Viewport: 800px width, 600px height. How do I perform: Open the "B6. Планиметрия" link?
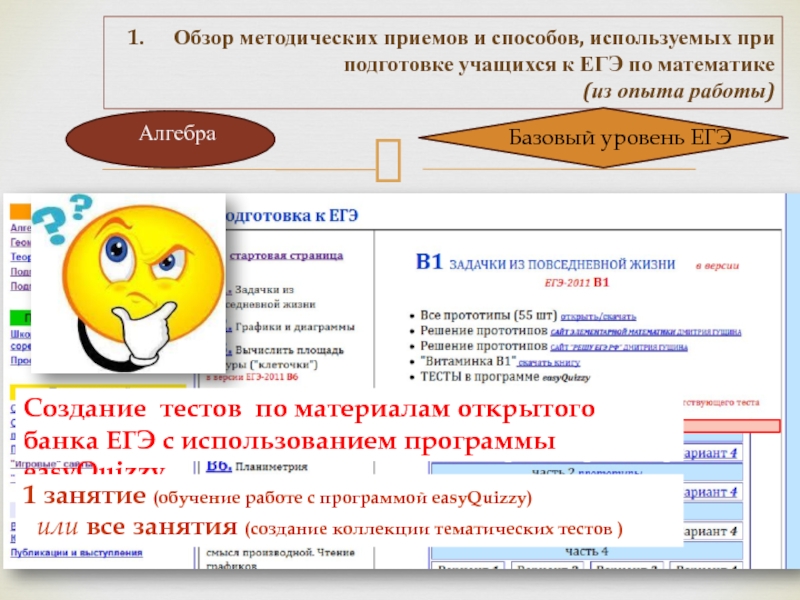pos(257,467)
